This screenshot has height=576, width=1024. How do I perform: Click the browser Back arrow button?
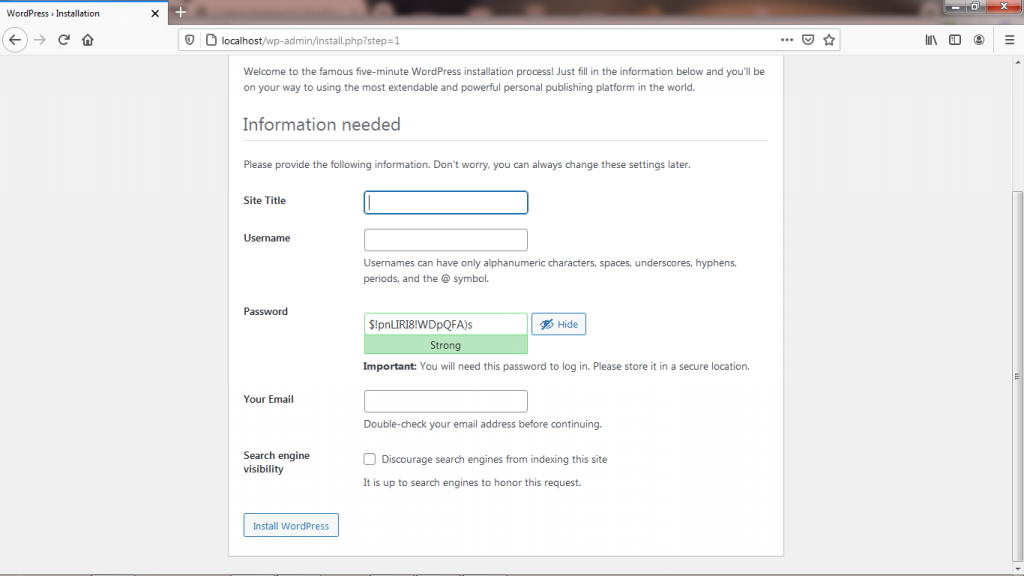tap(15, 40)
